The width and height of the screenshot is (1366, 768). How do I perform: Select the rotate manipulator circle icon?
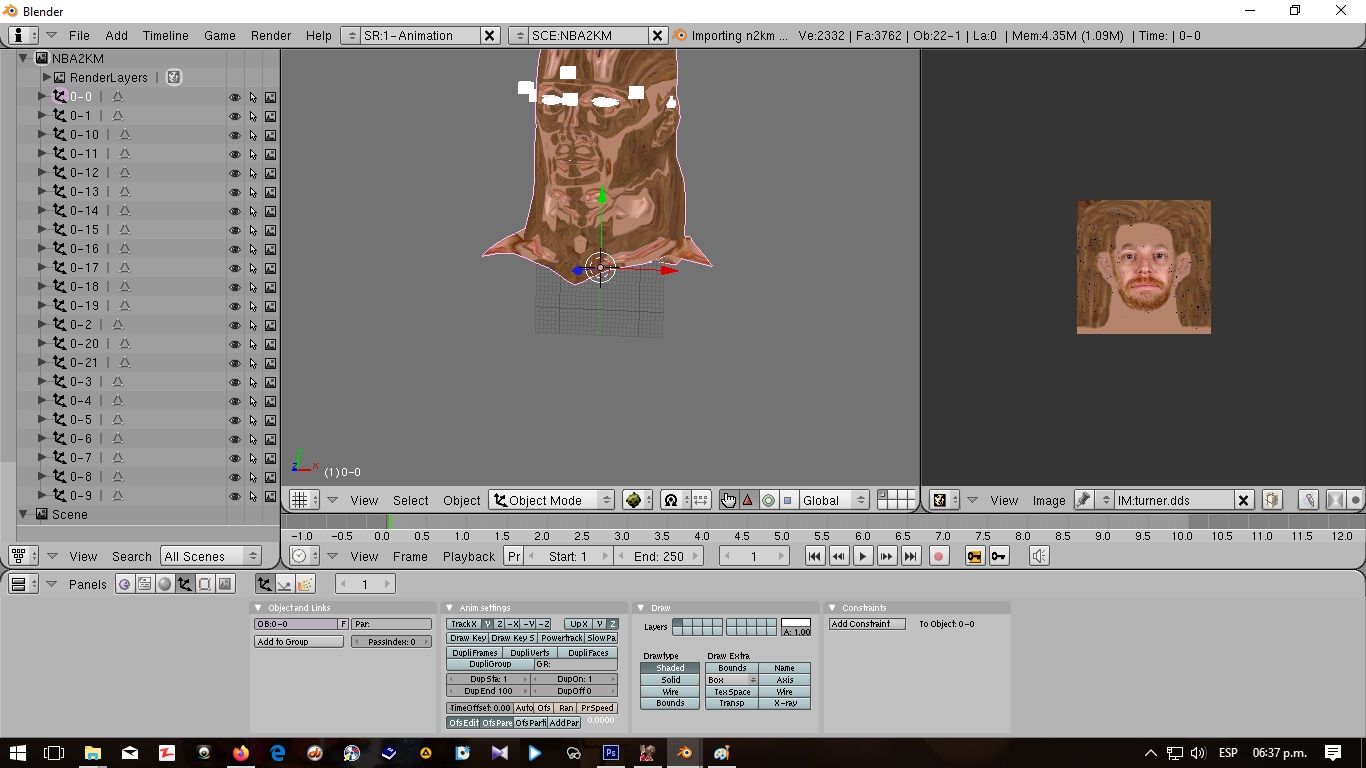(768, 500)
